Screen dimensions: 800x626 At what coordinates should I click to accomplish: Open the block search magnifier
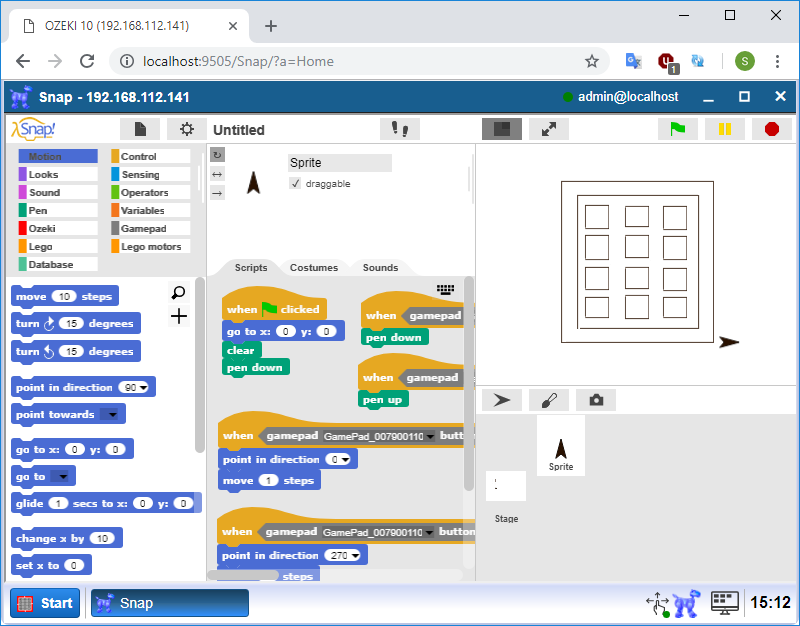[179, 293]
